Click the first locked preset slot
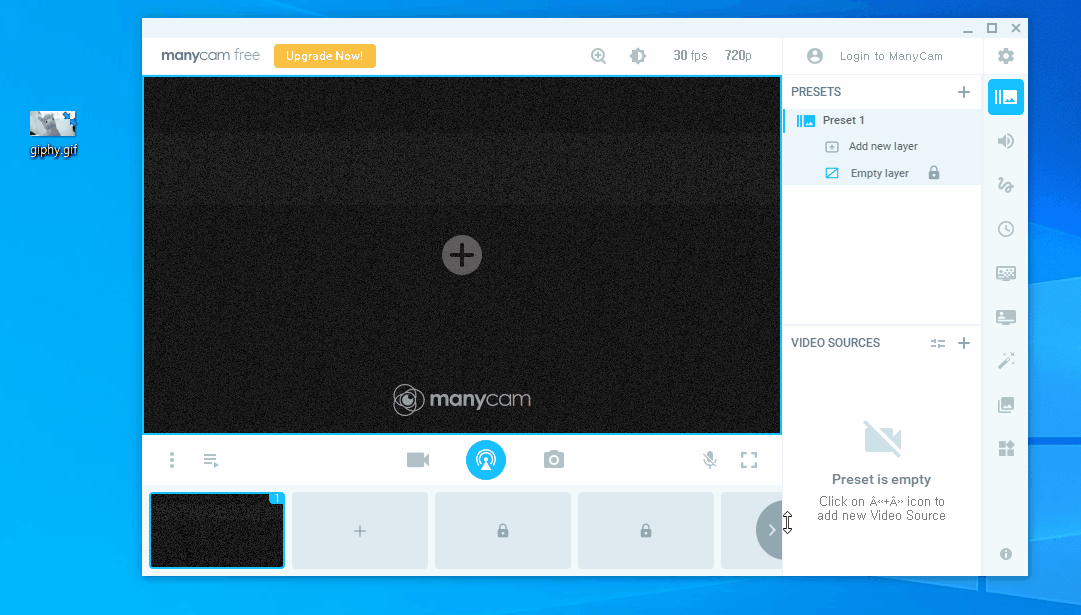Viewport: 1081px width, 615px height. (x=503, y=530)
